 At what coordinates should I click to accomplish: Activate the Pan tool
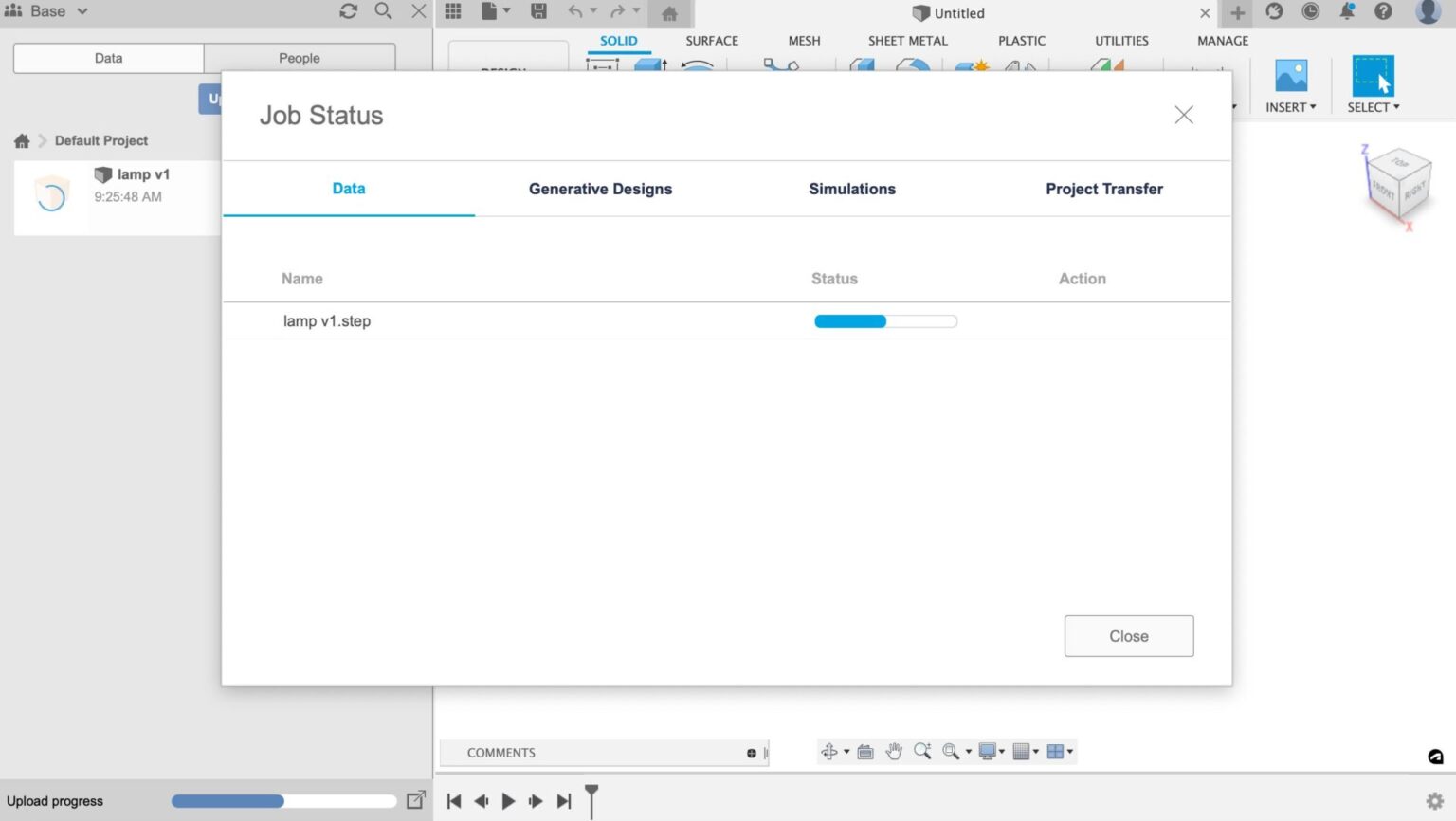[894, 751]
